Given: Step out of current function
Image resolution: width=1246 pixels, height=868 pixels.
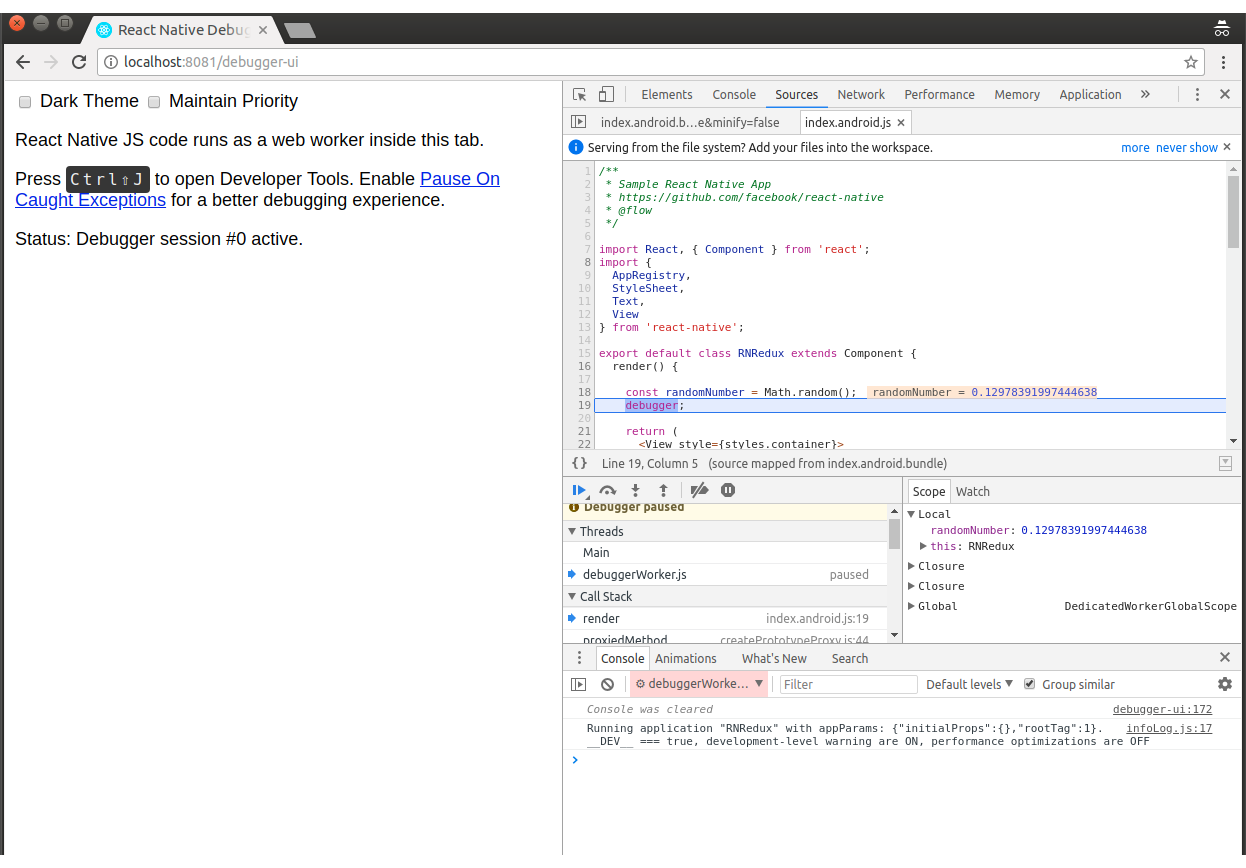Looking at the screenshot, I should (x=663, y=490).
